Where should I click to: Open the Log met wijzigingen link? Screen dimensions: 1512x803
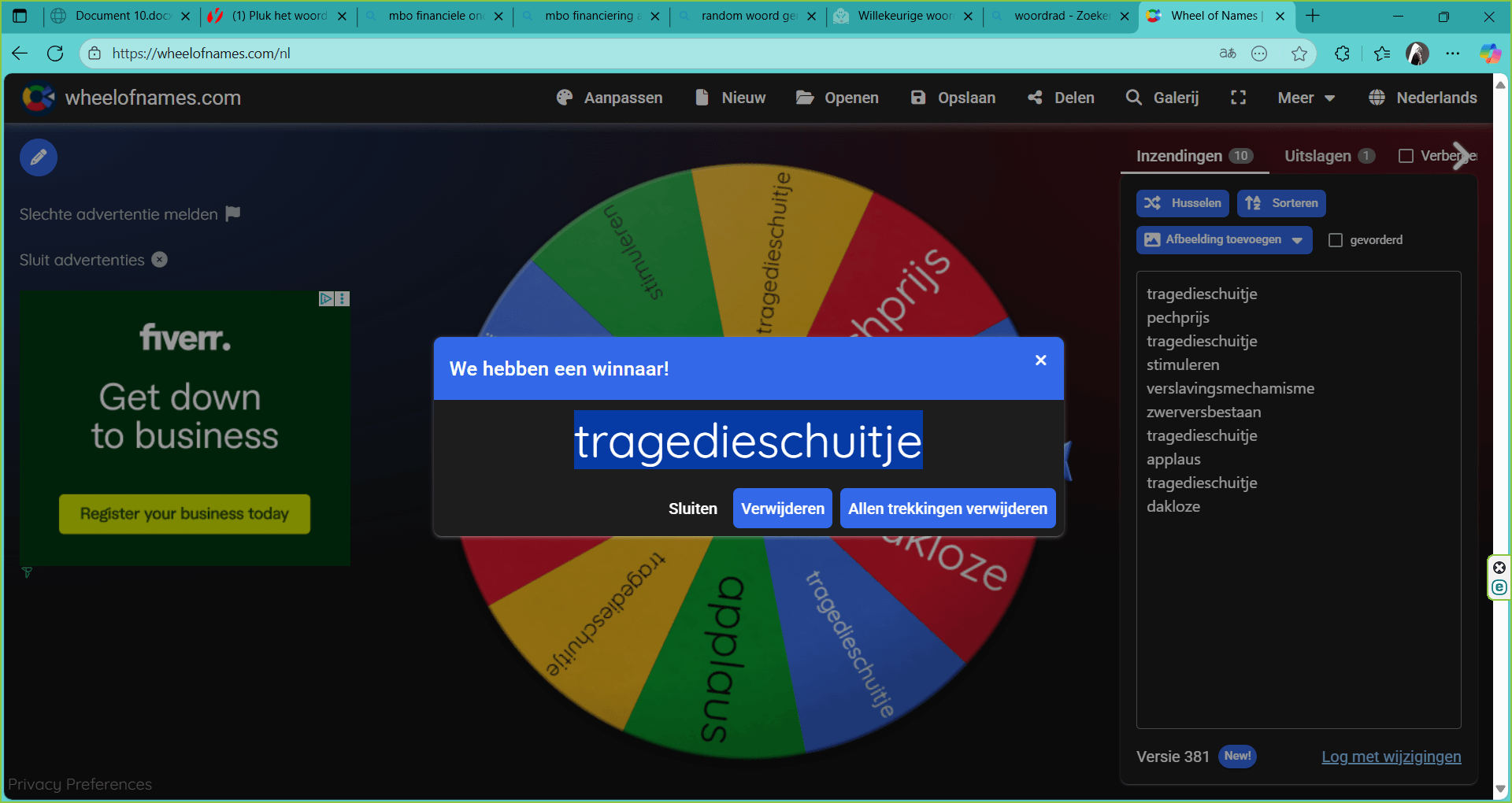pos(1391,757)
